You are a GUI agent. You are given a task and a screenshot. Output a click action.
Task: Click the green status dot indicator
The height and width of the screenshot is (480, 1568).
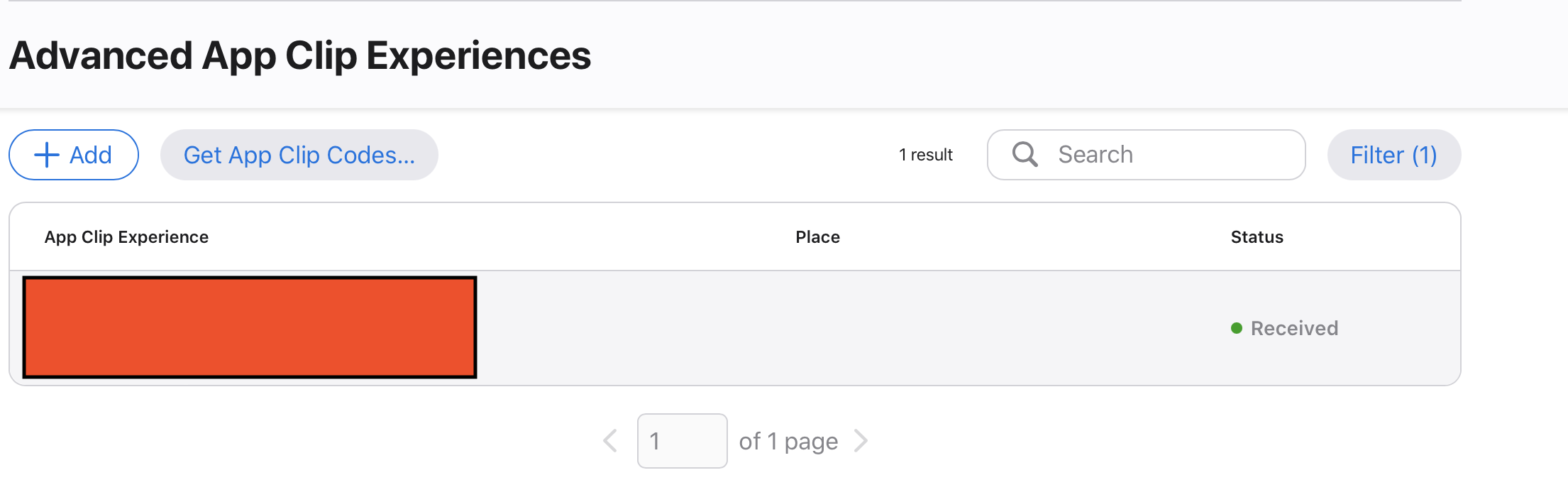point(1237,328)
